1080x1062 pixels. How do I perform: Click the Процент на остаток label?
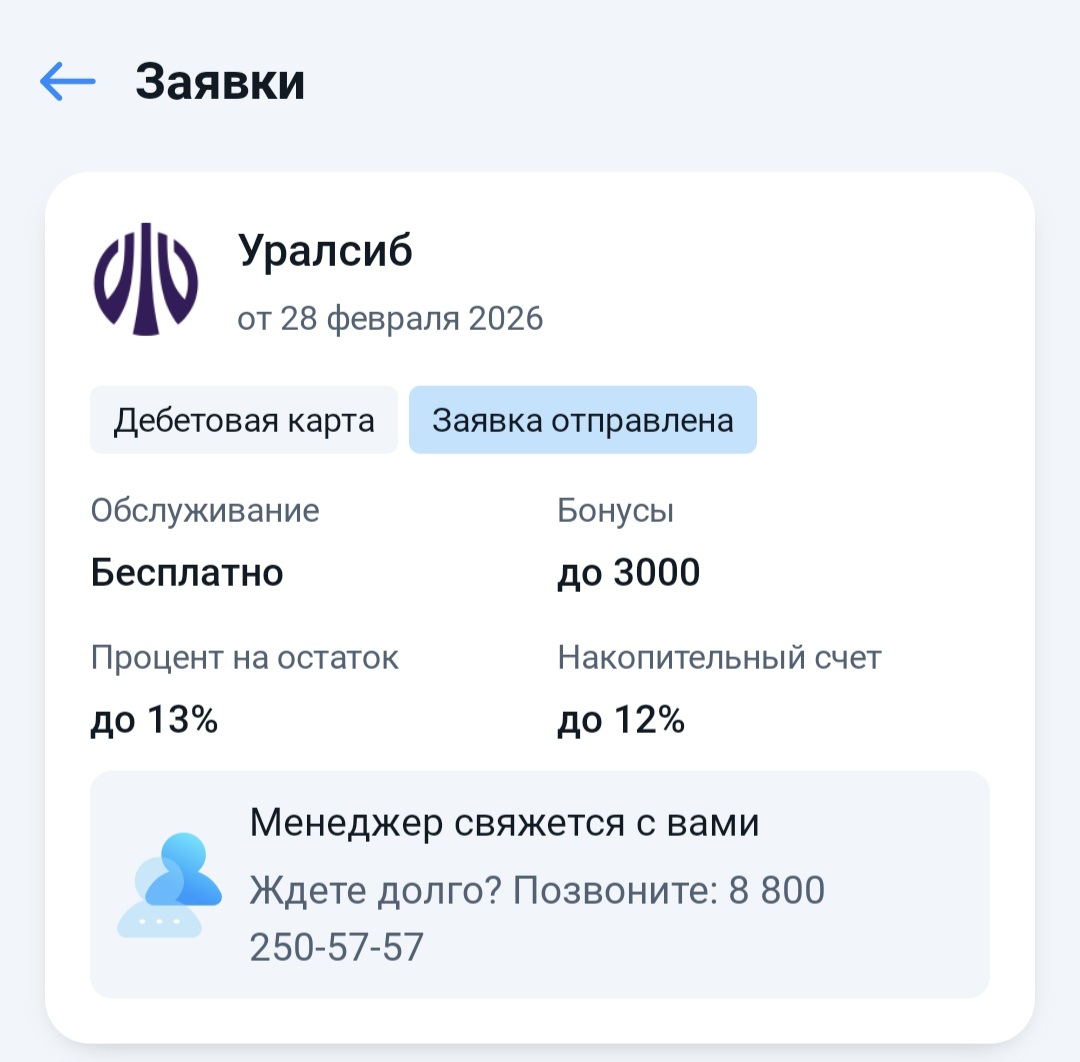point(244,658)
